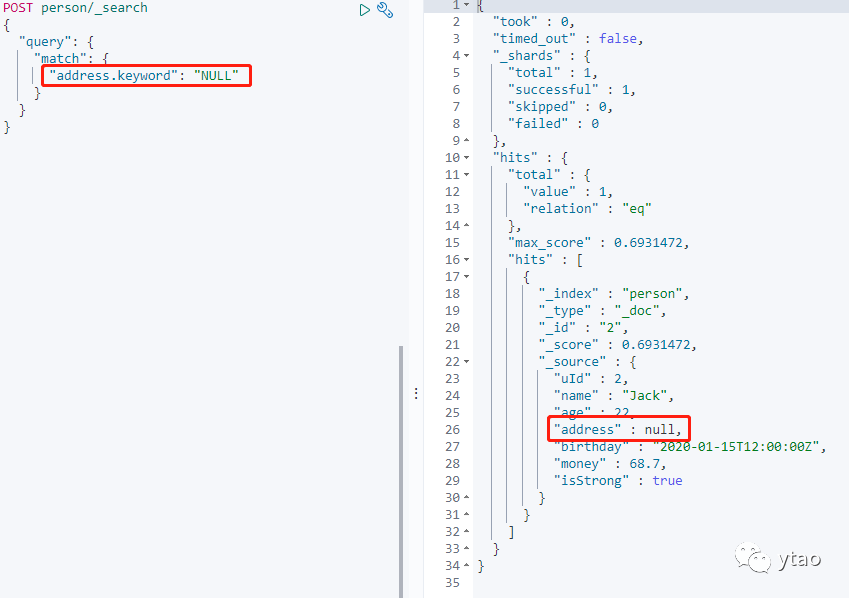Click the "uId" : 2 line
This screenshot has height=598, width=849.
click(x=590, y=379)
